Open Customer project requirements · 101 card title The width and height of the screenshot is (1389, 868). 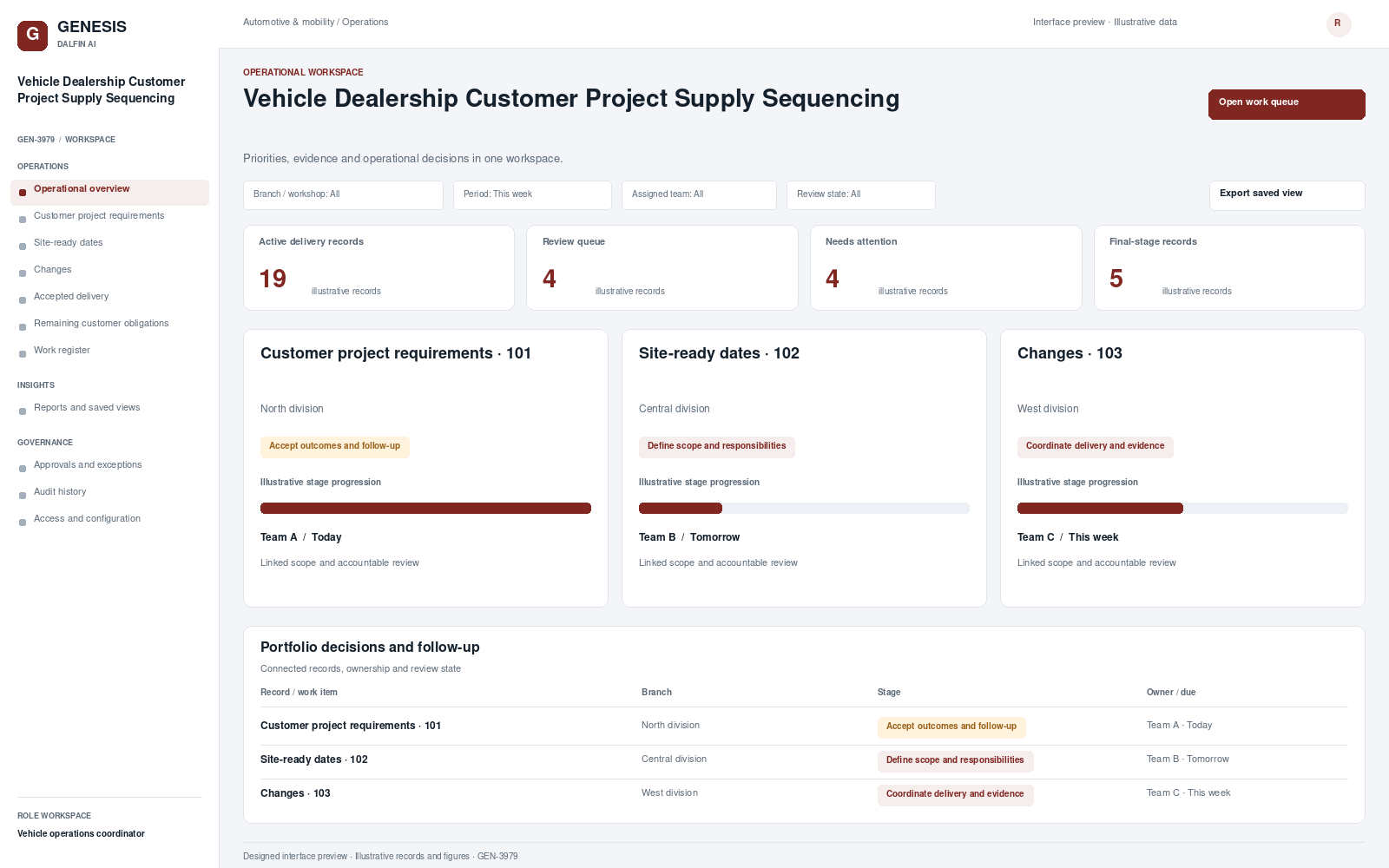coord(396,353)
